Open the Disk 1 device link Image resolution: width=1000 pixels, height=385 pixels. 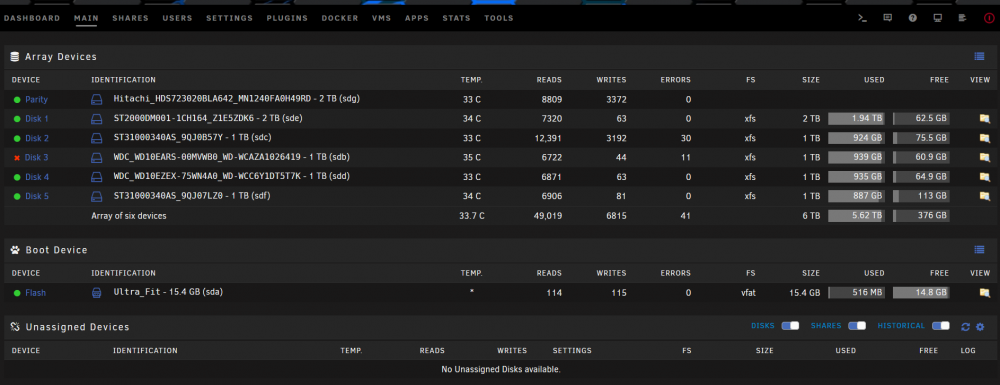[36, 119]
